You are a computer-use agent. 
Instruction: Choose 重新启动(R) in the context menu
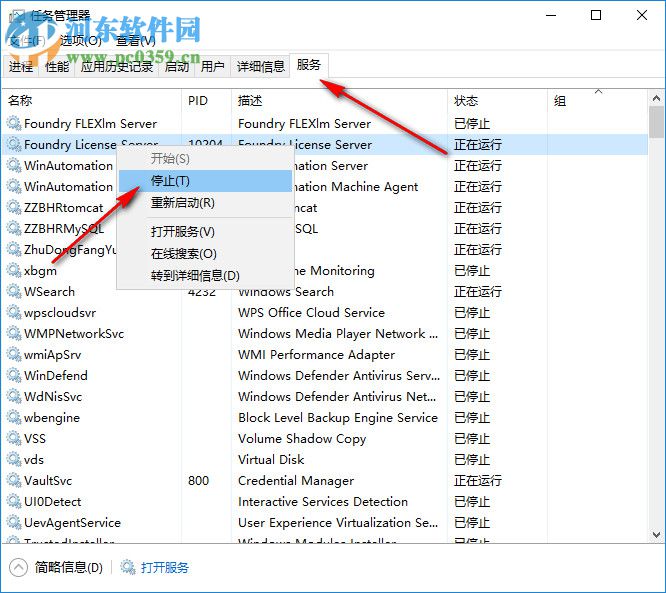(x=205, y=203)
